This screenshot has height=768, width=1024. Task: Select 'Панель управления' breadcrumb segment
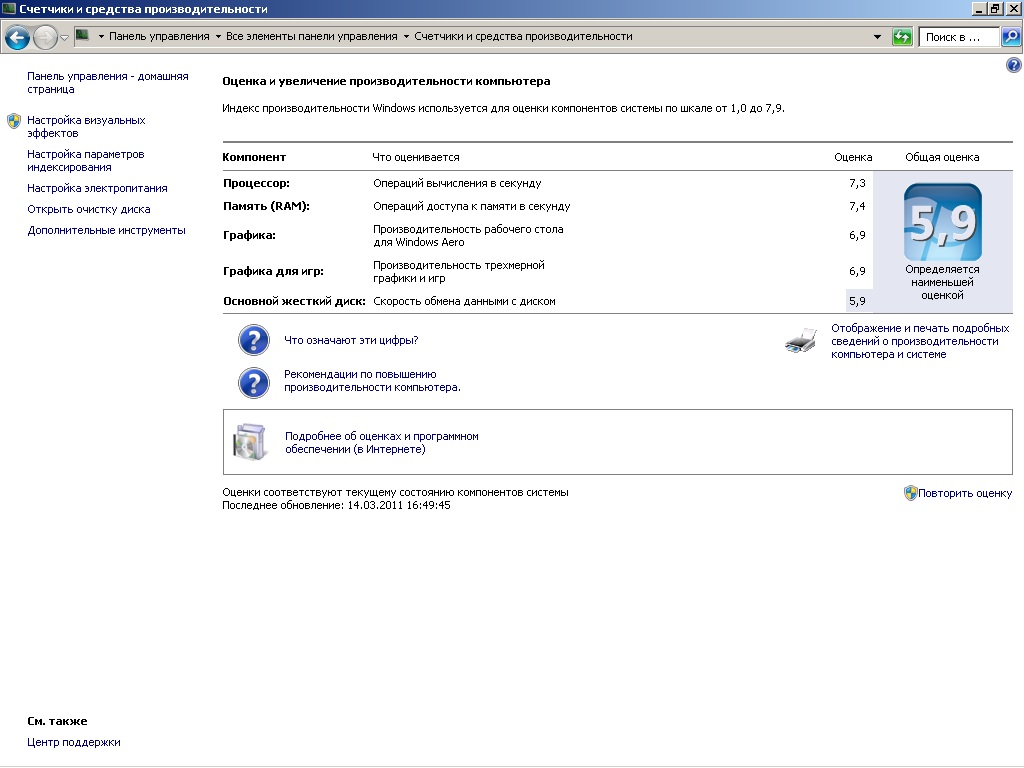coord(158,37)
